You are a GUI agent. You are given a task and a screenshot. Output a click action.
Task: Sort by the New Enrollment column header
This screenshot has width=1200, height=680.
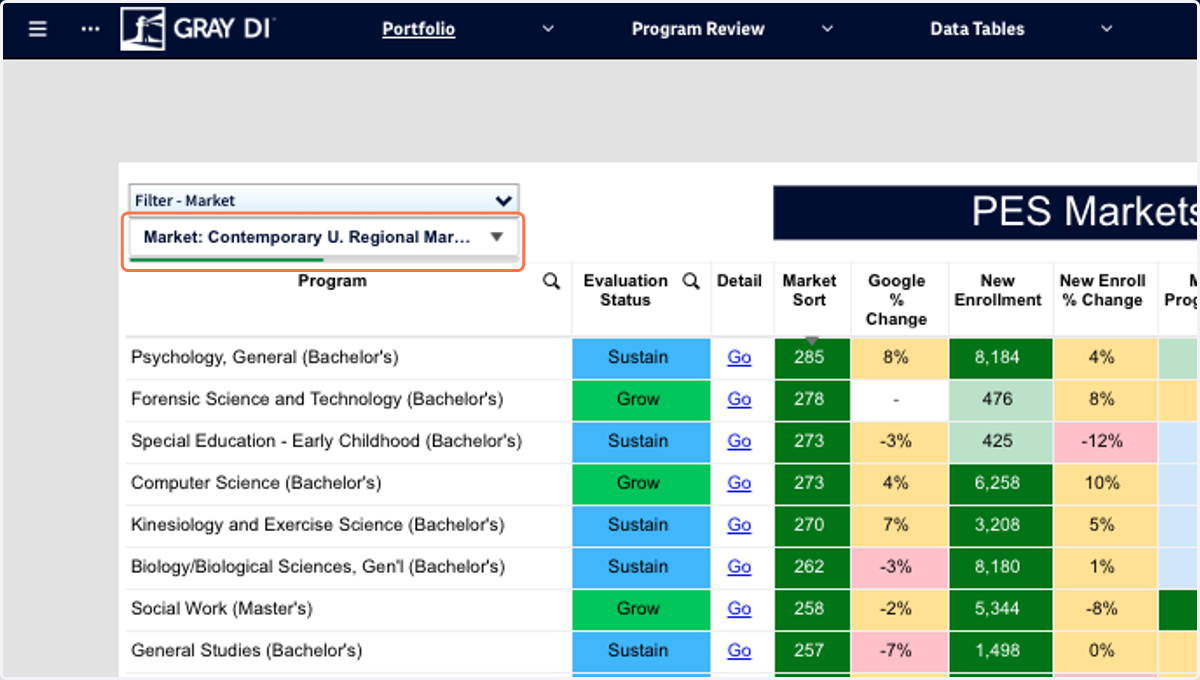click(x=998, y=290)
